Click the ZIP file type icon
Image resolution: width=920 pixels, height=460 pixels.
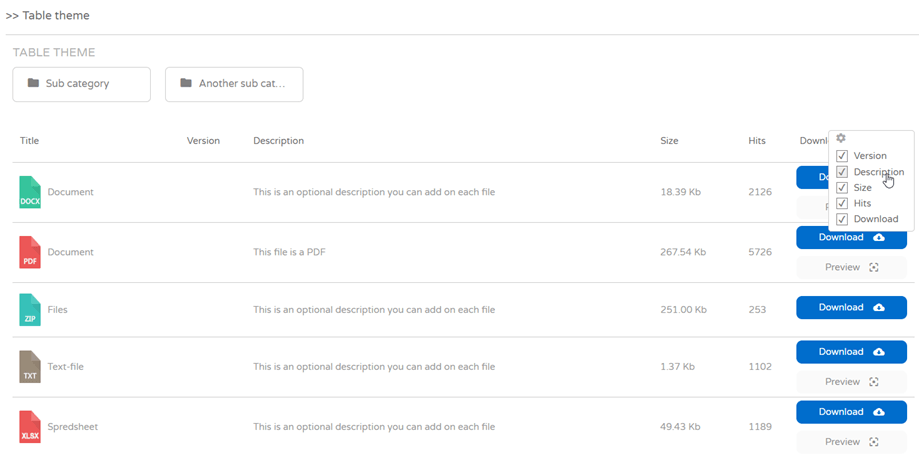coord(30,310)
